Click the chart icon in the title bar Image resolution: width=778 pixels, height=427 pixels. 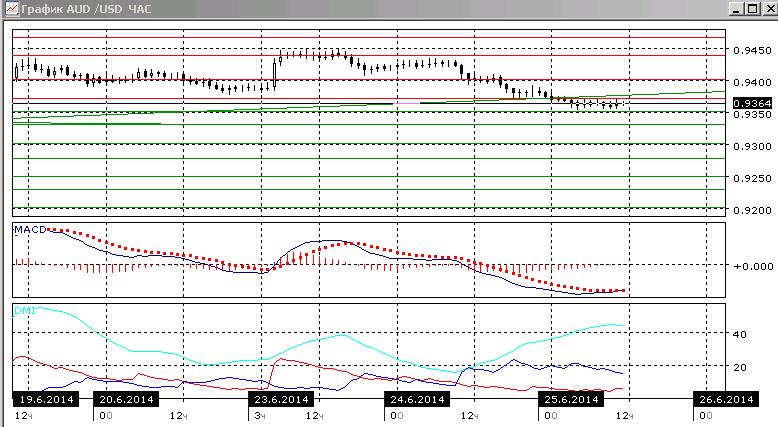[x=11, y=8]
